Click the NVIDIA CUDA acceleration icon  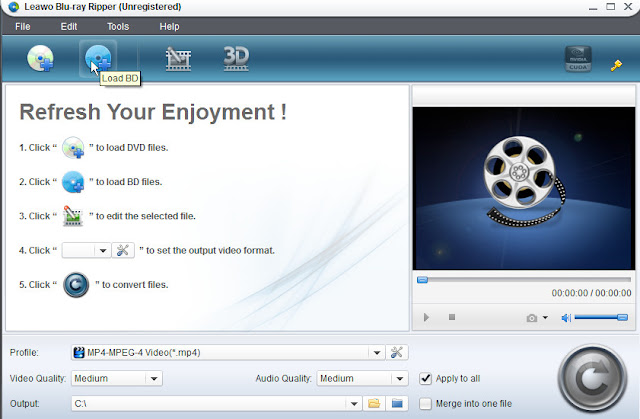[x=578, y=59]
